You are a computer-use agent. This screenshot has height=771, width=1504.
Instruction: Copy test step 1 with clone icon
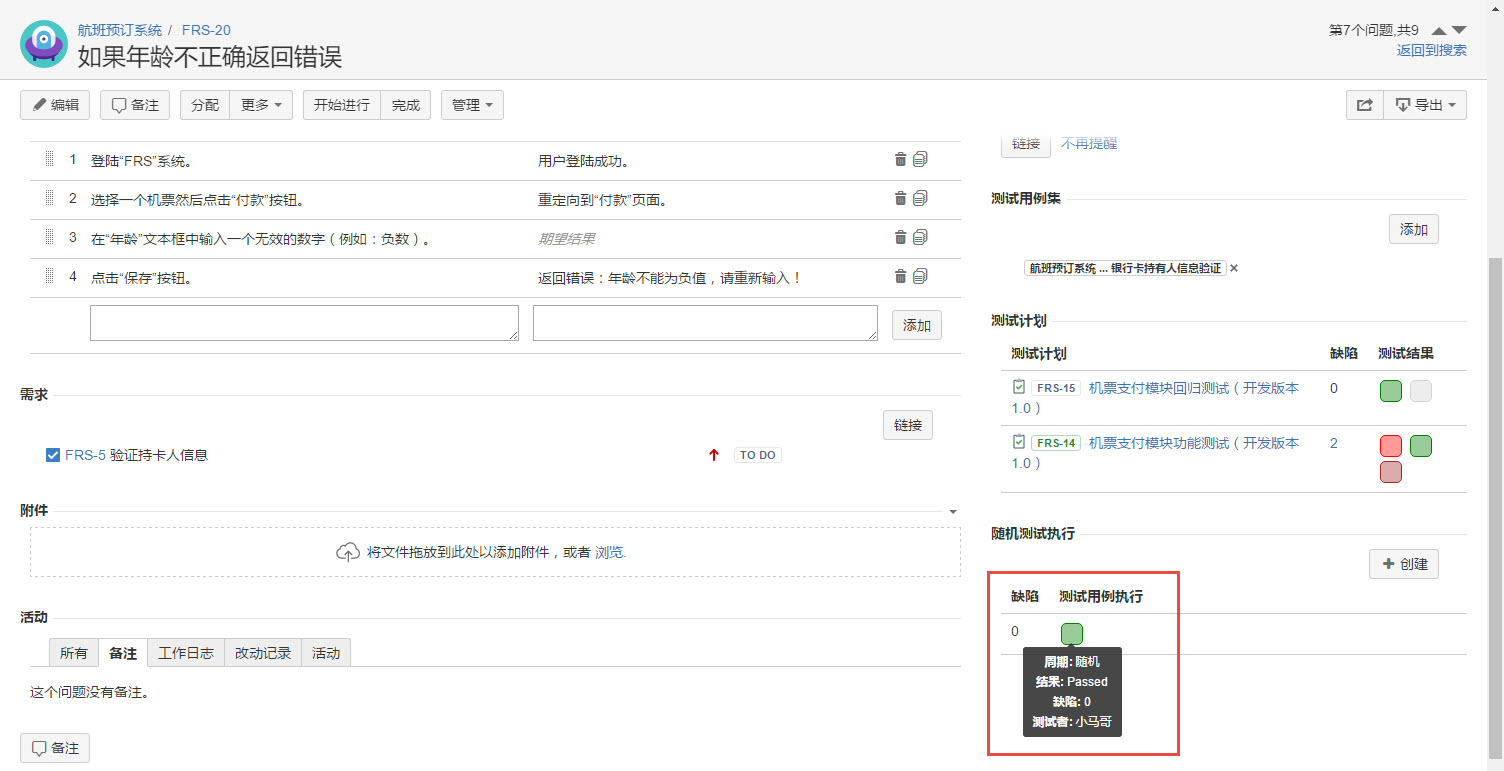(920, 159)
